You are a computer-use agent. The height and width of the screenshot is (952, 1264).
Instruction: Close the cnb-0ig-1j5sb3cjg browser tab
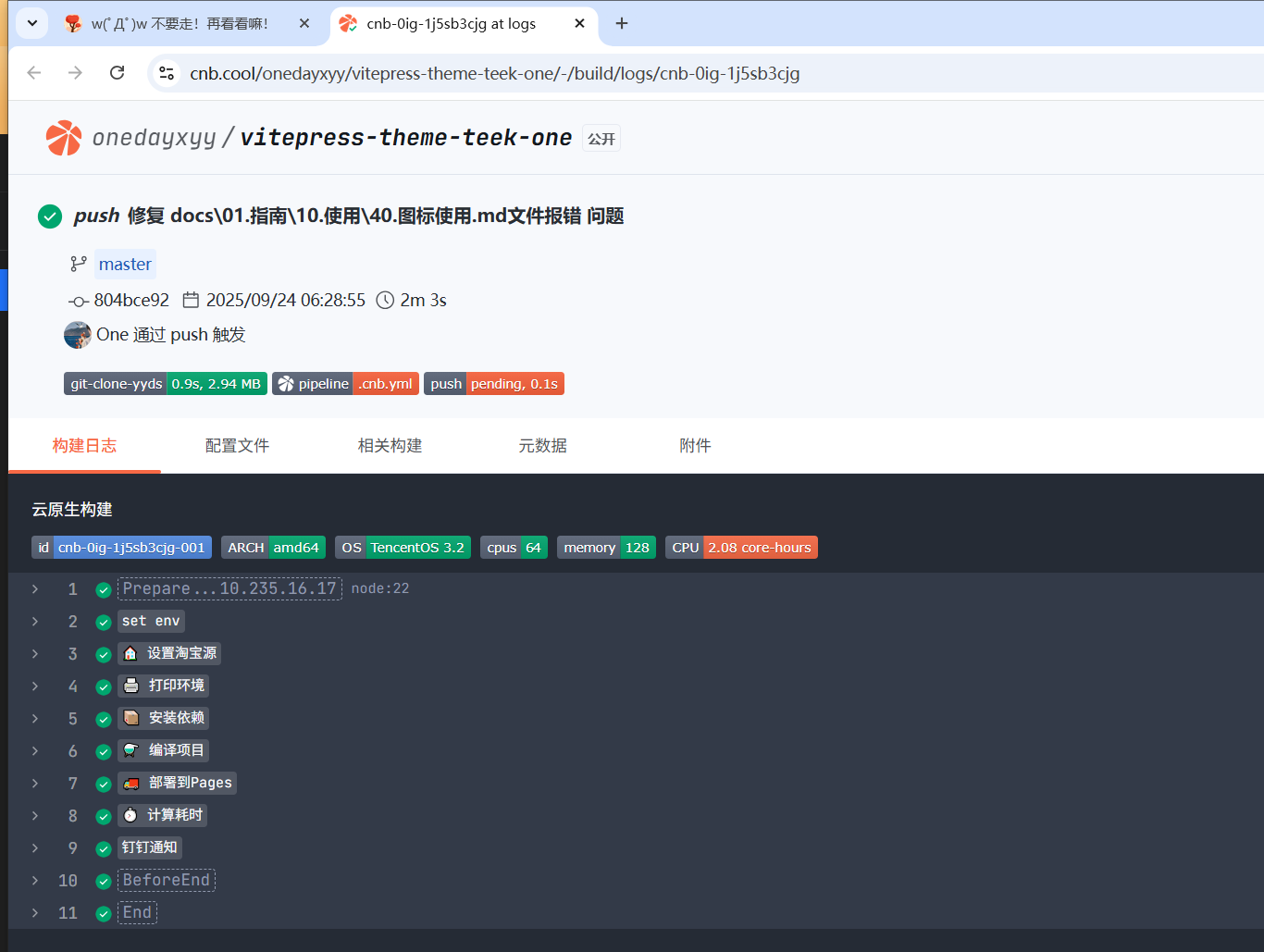pos(579,23)
